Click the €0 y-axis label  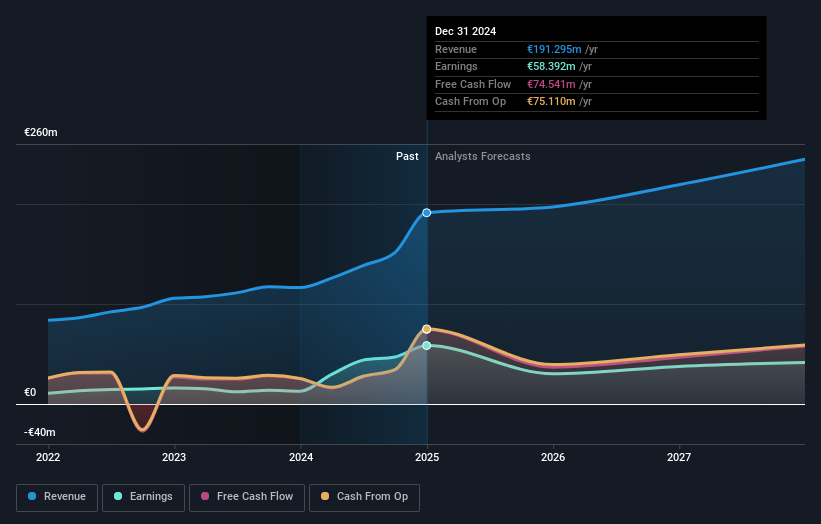(x=30, y=393)
